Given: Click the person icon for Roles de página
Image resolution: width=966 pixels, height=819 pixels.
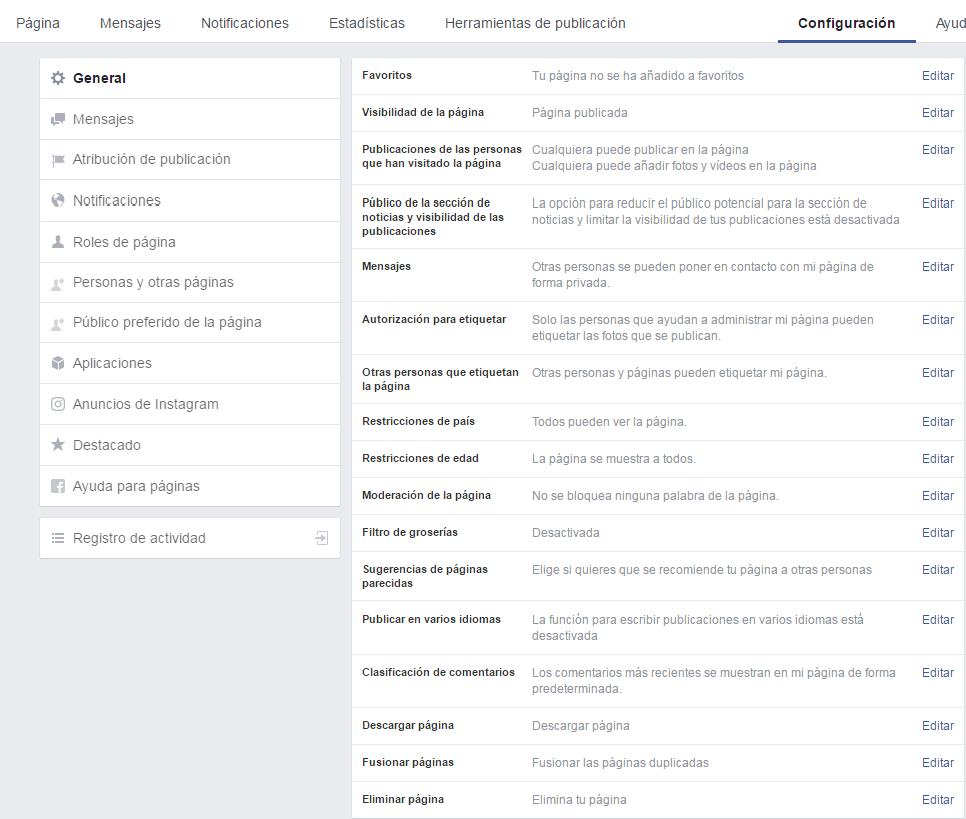Looking at the screenshot, I should (58, 242).
